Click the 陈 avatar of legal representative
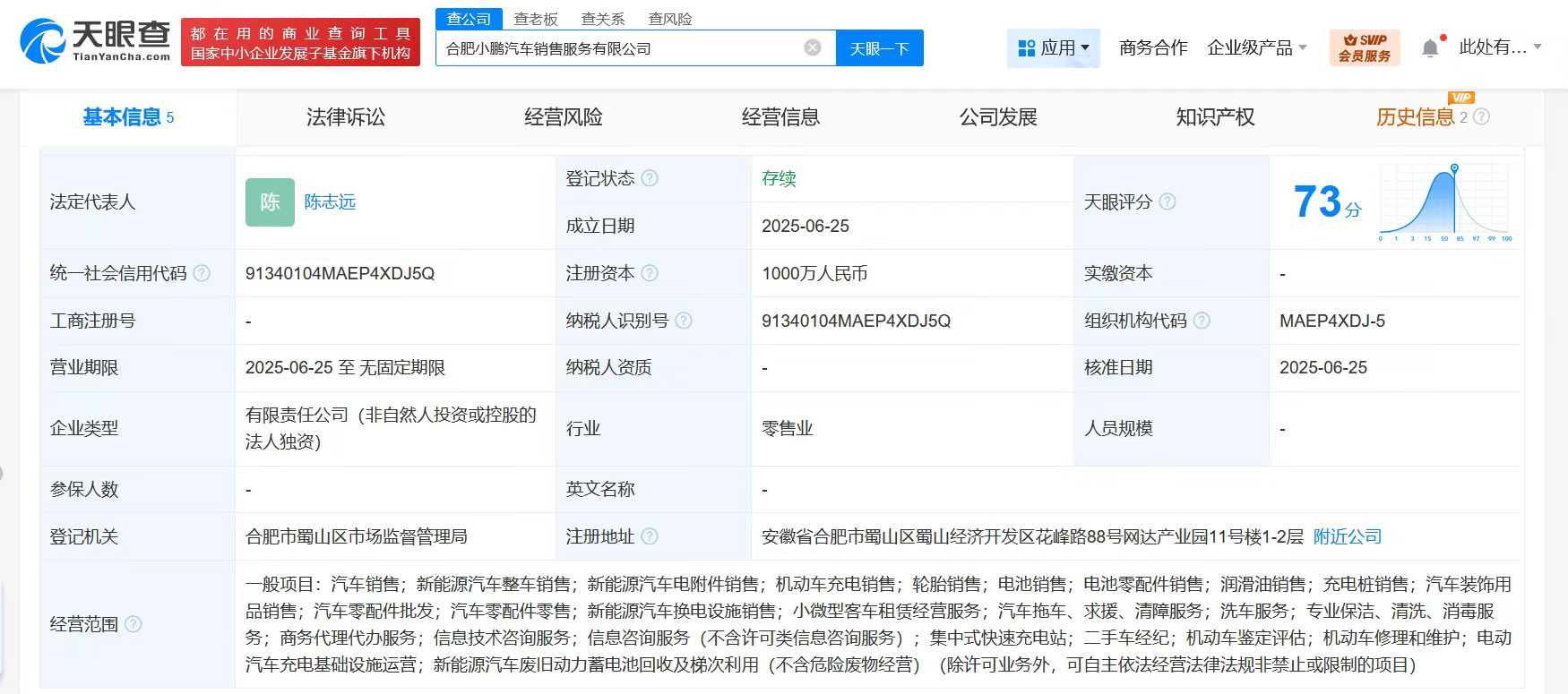 270,201
